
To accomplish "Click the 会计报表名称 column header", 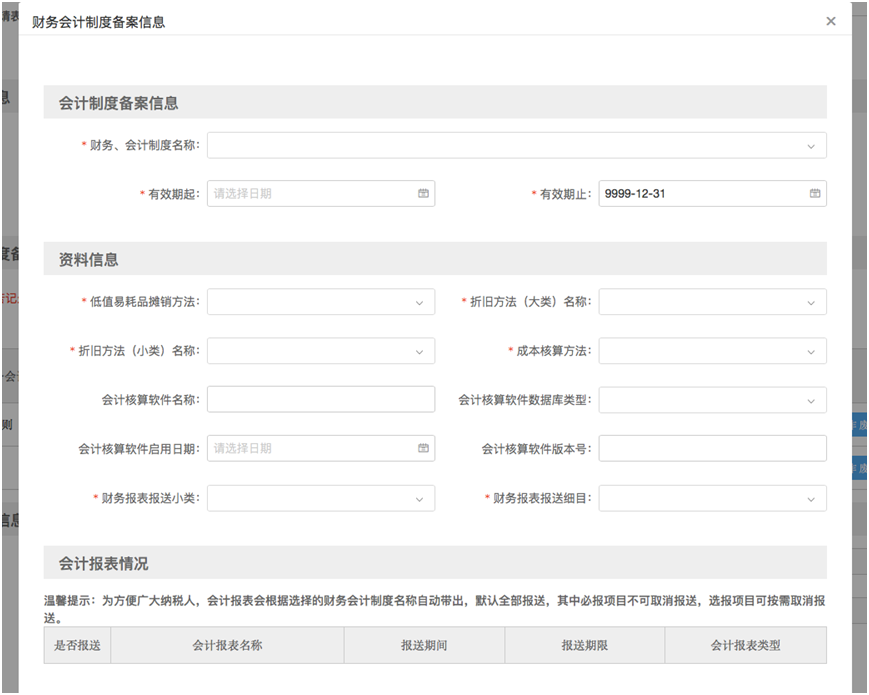I will click(x=227, y=646).
